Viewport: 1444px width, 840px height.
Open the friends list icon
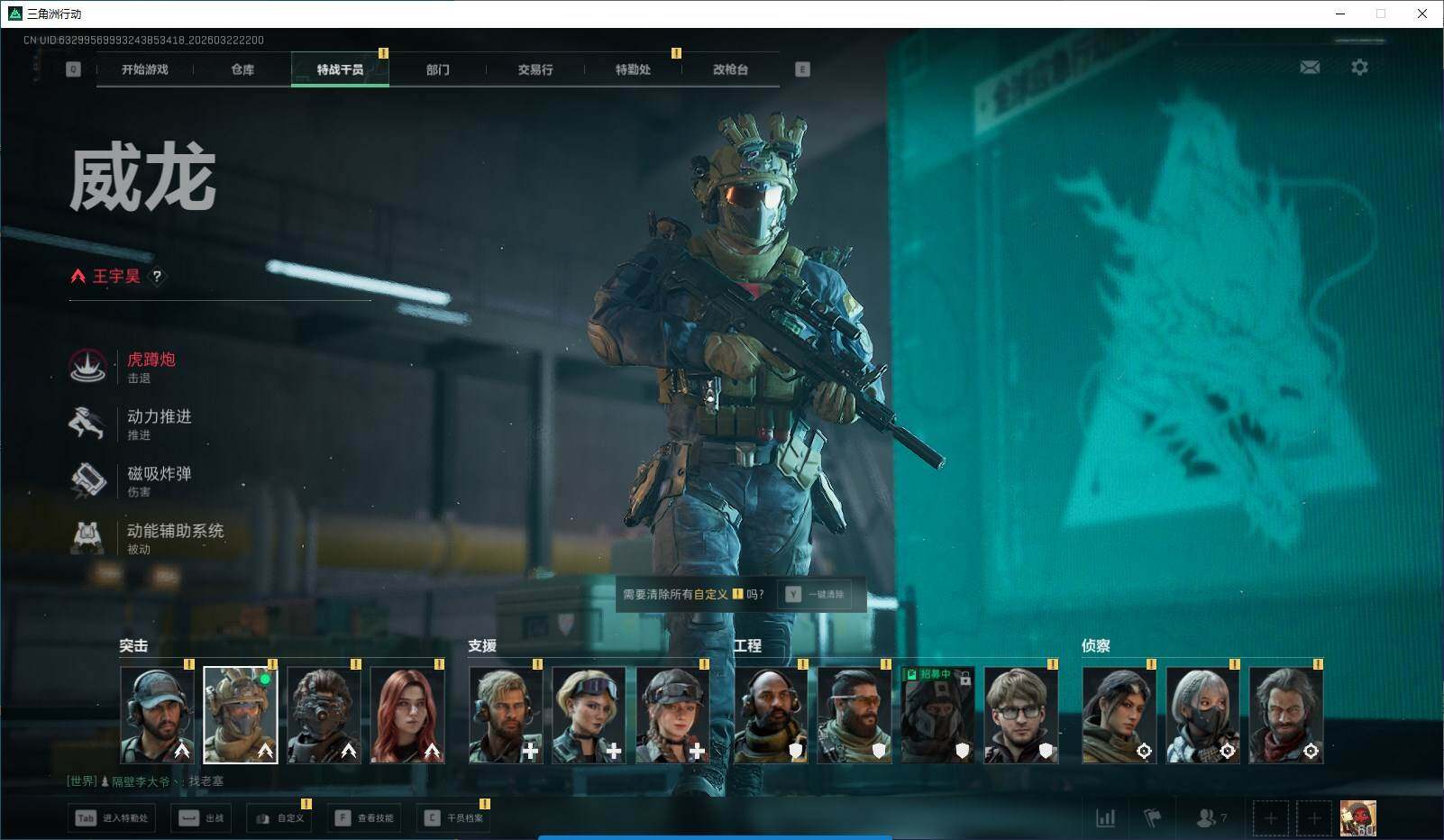click(x=1206, y=817)
